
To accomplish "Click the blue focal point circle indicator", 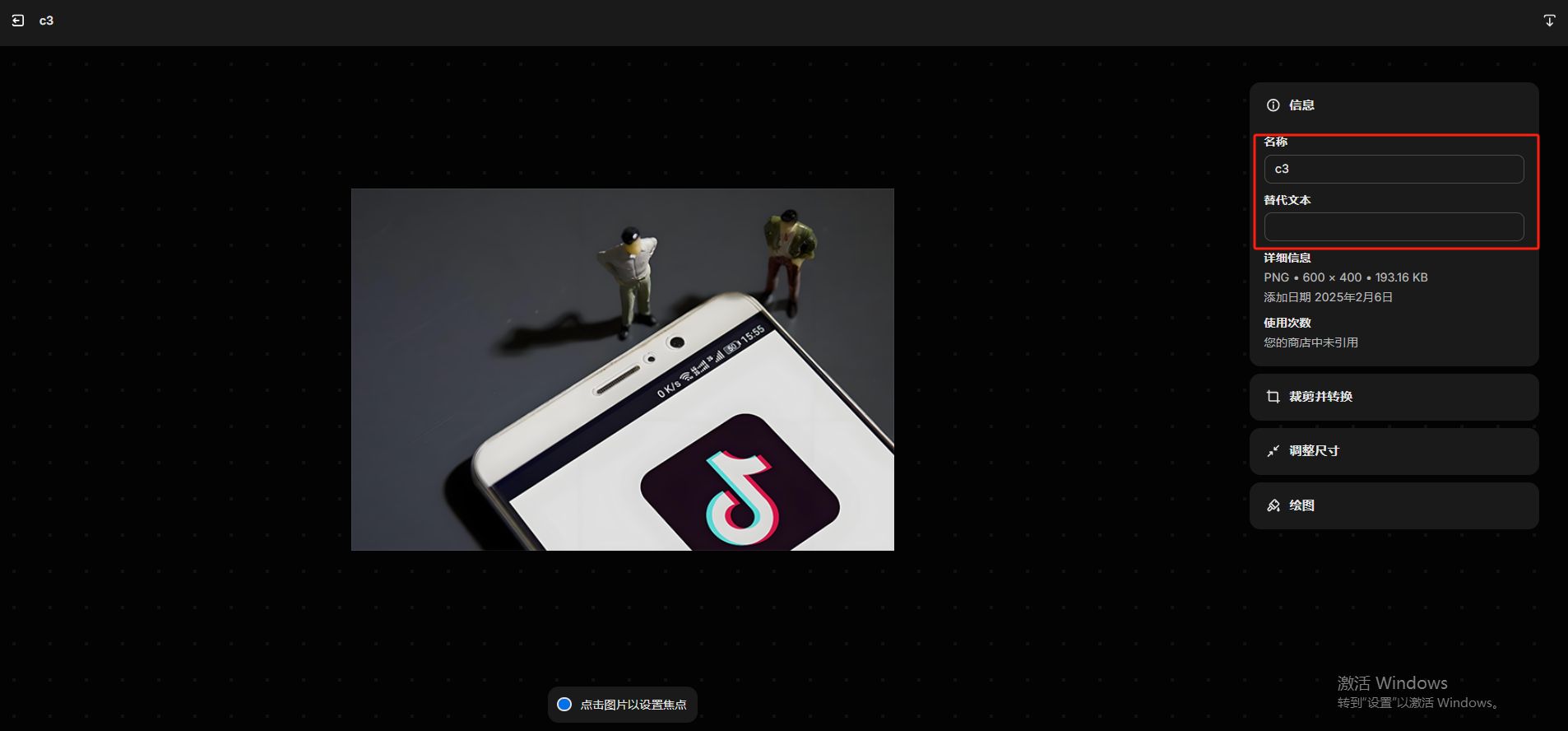I will [564, 705].
